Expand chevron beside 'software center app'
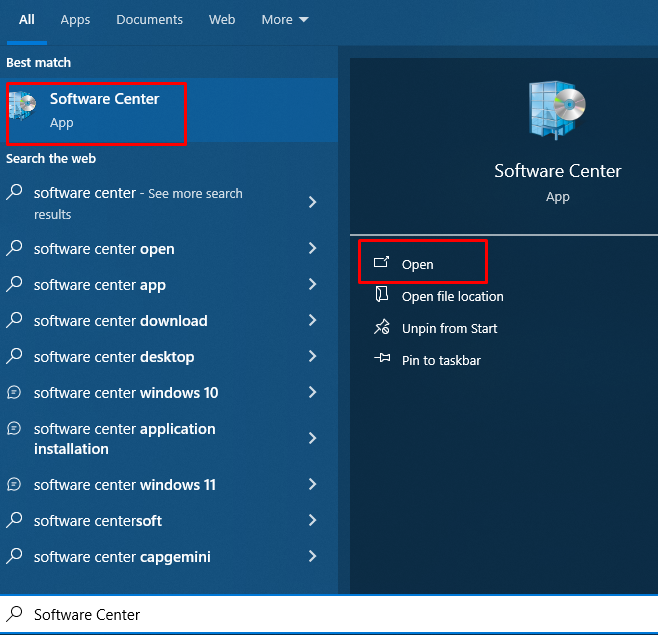 313,284
